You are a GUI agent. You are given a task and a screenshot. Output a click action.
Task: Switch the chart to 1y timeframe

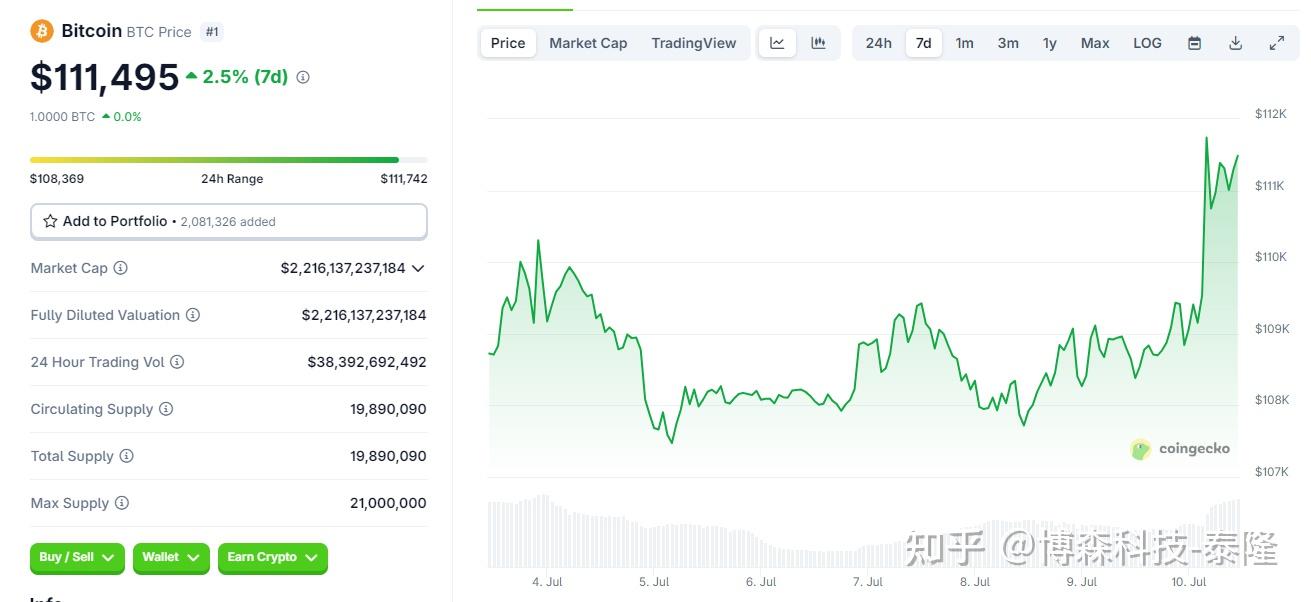pyautogui.click(x=1049, y=42)
